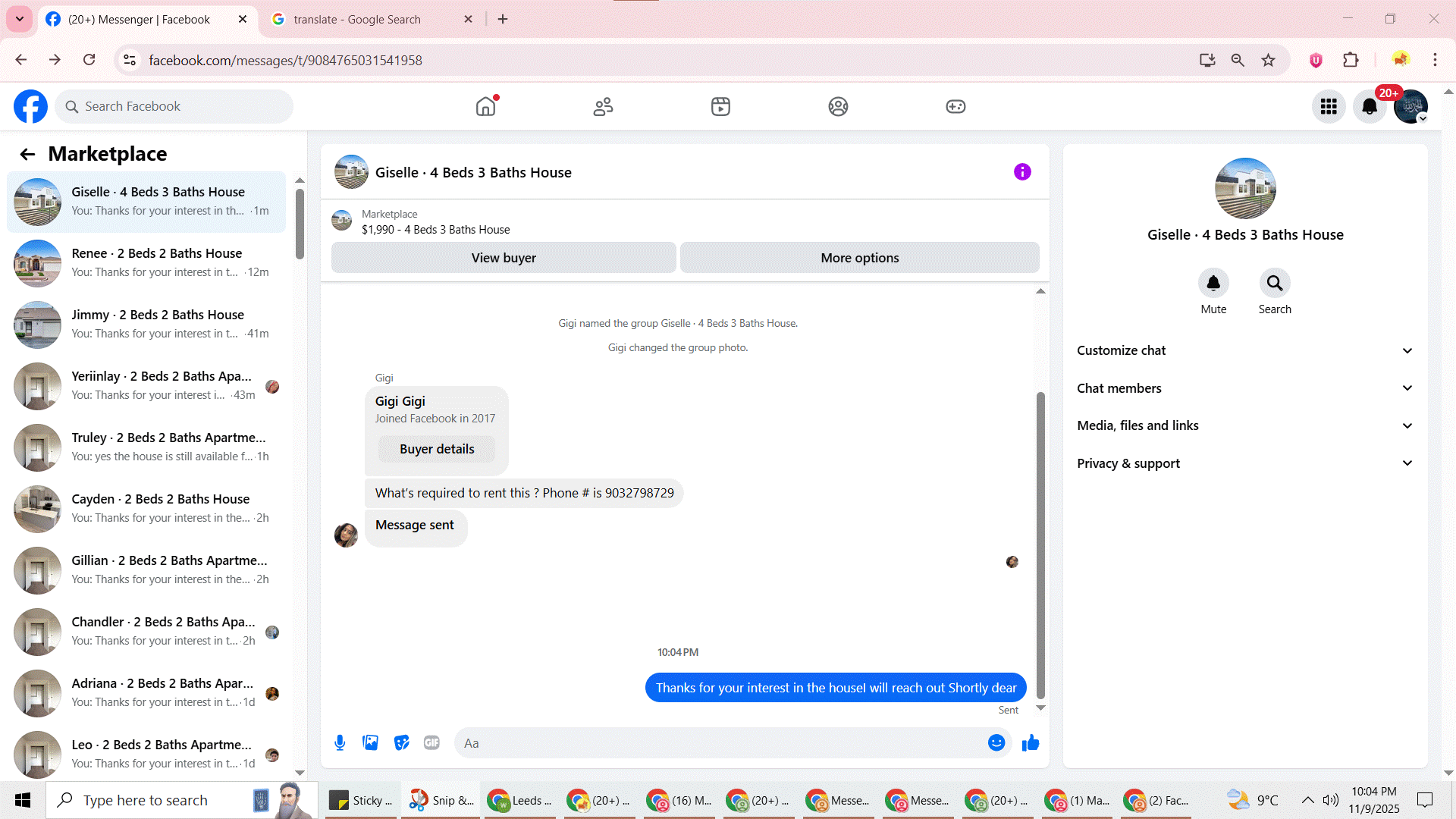Bookmark this page with the star icon
Image resolution: width=1456 pixels, height=819 pixels.
click(1268, 60)
